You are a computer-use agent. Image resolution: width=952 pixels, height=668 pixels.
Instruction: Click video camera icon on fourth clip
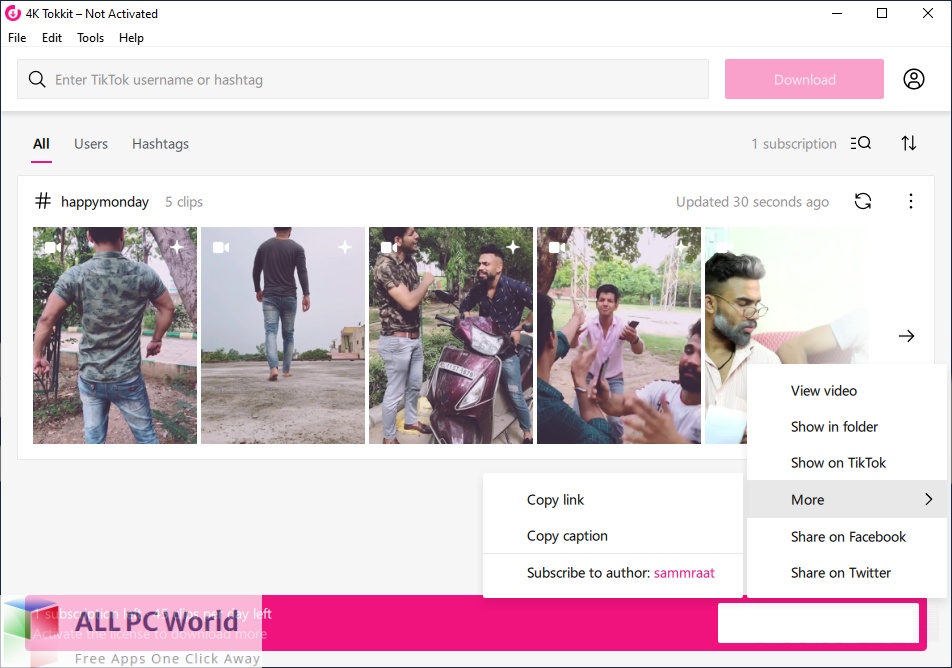click(x=557, y=247)
